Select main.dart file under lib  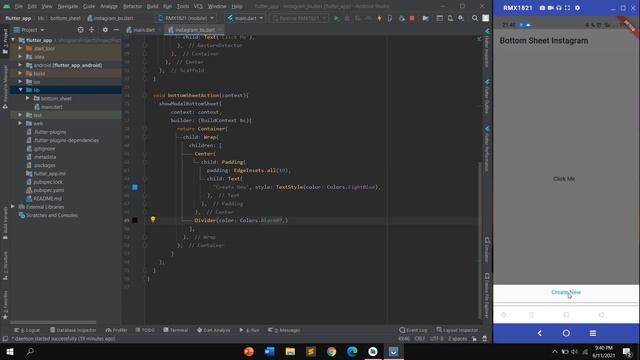[x=48, y=107]
